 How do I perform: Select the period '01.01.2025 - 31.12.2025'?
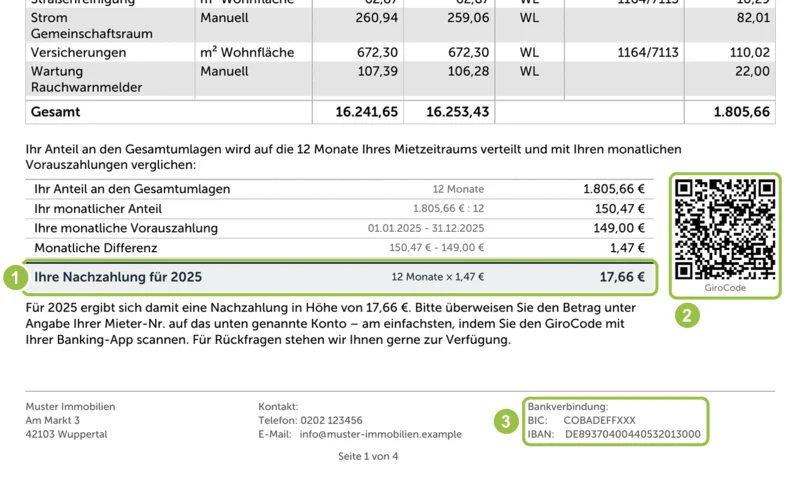click(426, 228)
